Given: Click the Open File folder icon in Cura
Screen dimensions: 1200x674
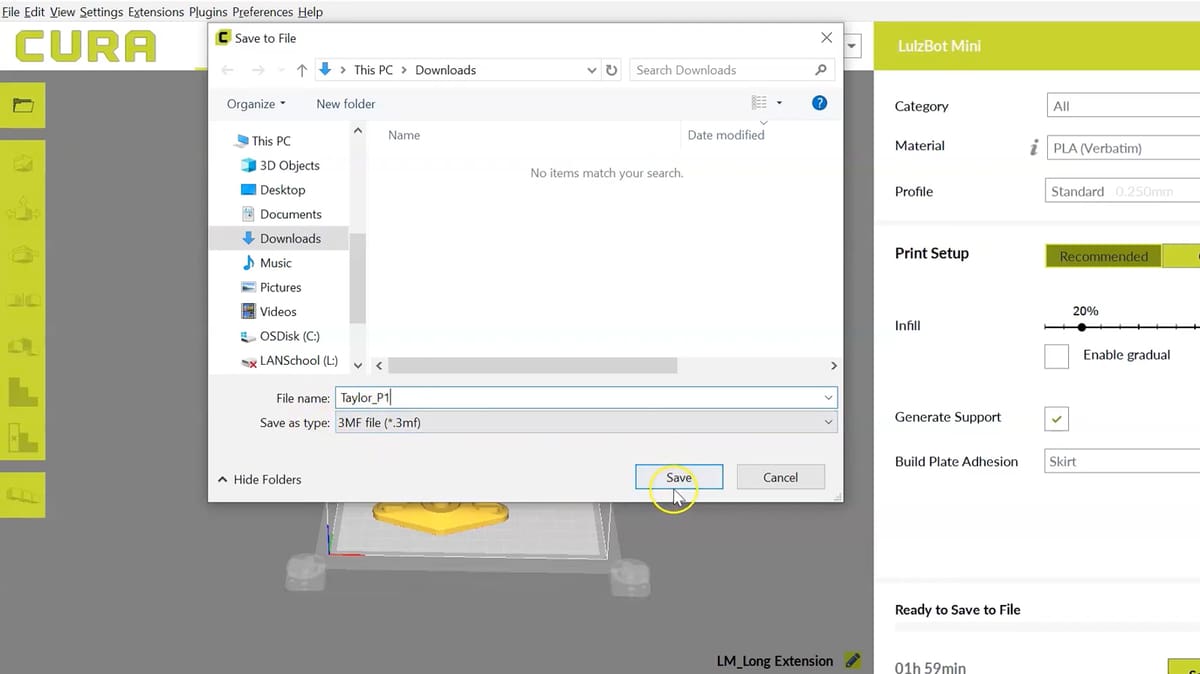Looking at the screenshot, I should tap(22, 105).
